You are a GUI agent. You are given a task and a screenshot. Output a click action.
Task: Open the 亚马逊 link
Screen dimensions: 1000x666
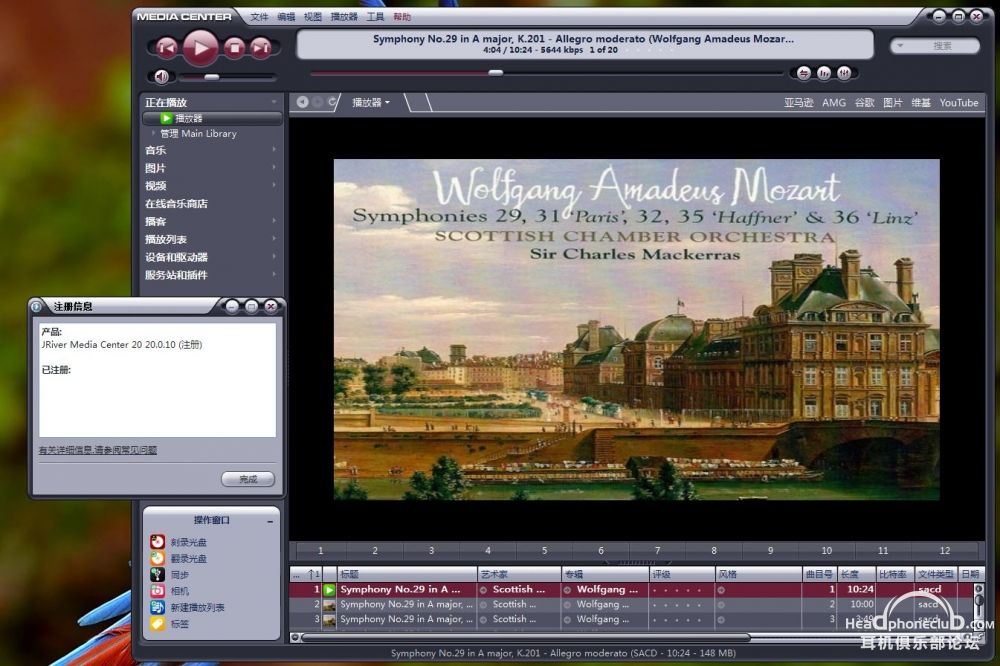point(798,103)
